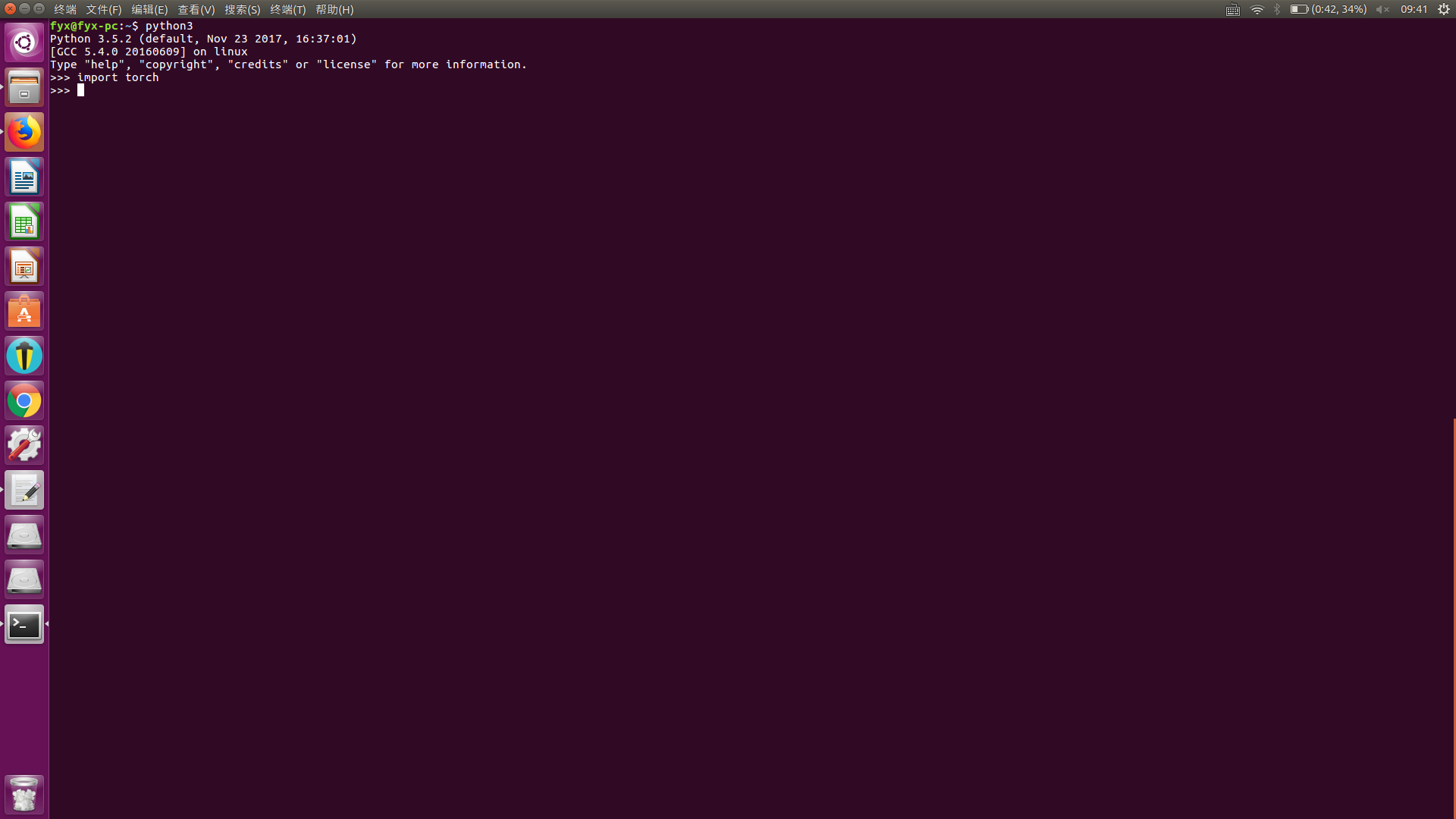The height and width of the screenshot is (819, 1456).
Task: Open the blue pen-nib launcher app
Action: [x=24, y=356]
